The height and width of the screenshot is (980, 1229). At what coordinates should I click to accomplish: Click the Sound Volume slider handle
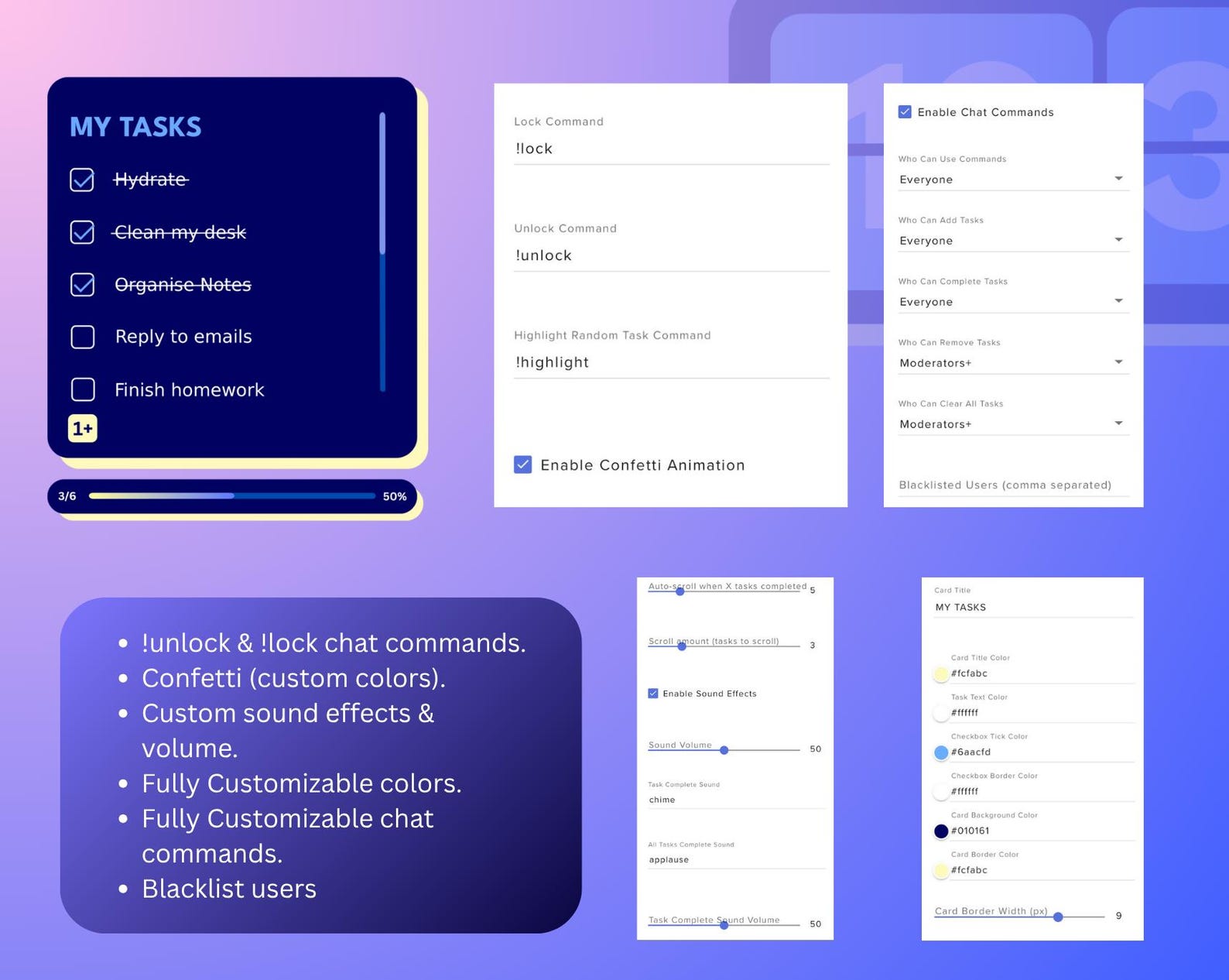pyautogui.click(x=724, y=750)
